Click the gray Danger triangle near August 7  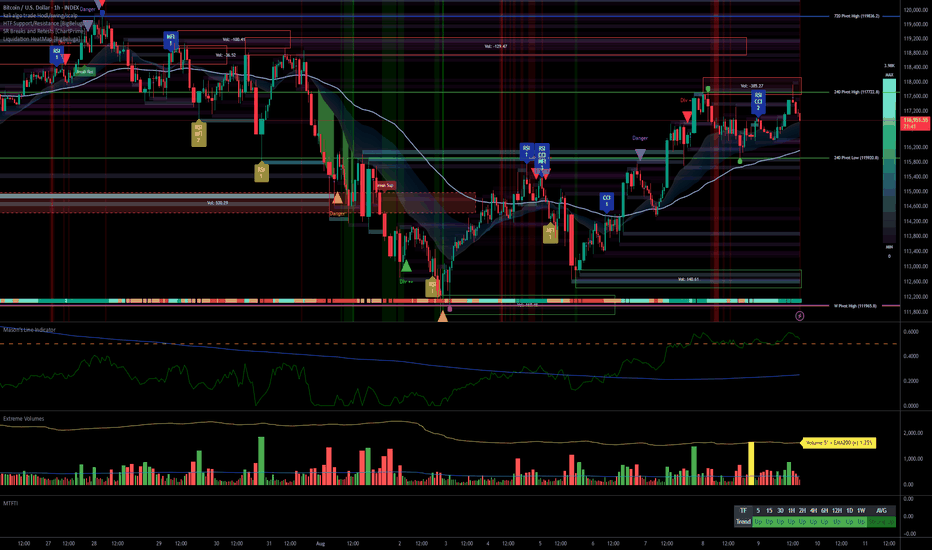tap(640, 154)
